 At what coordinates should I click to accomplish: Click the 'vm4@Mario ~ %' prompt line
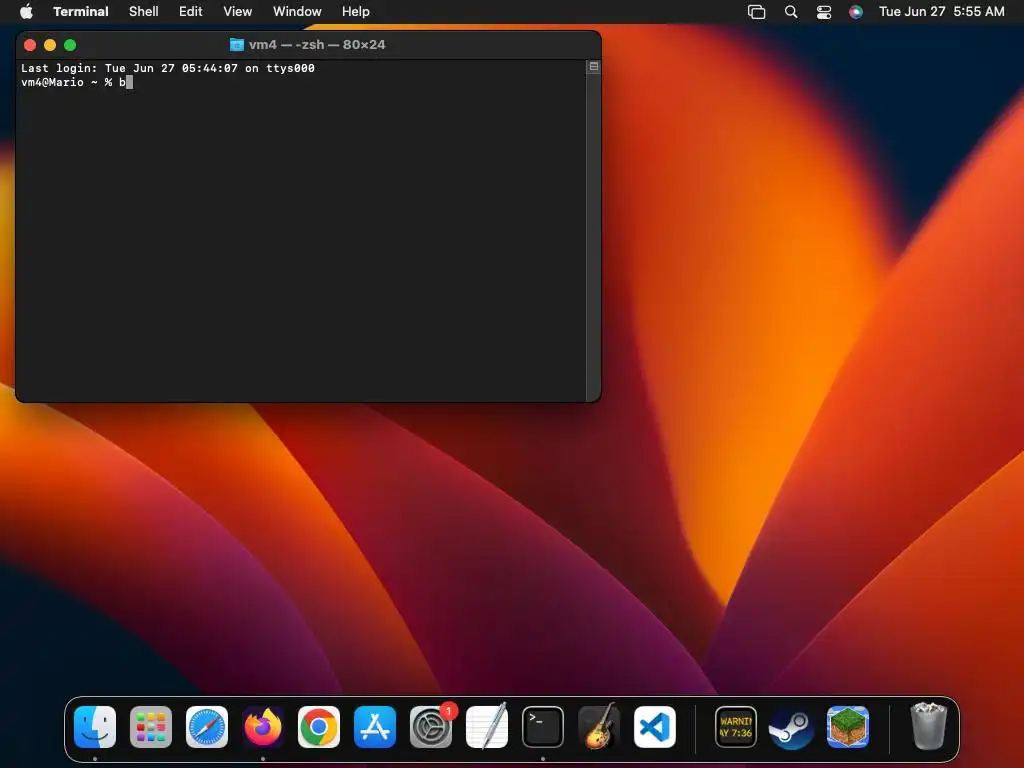[67, 82]
